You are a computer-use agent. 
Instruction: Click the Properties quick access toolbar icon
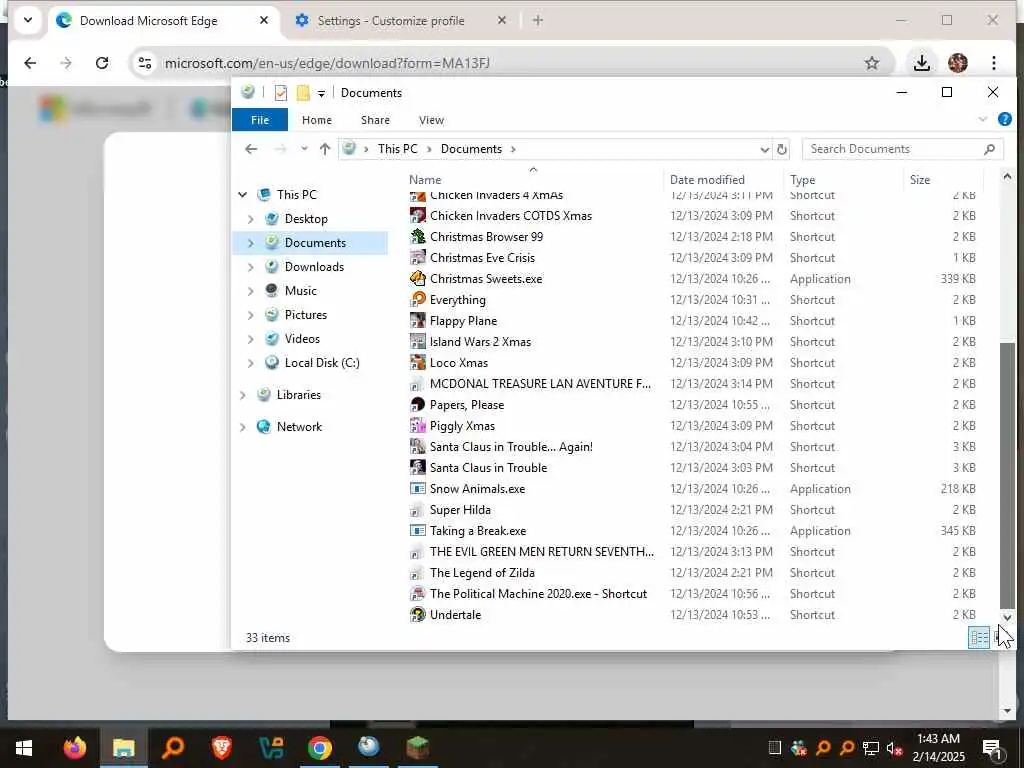[x=281, y=93]
